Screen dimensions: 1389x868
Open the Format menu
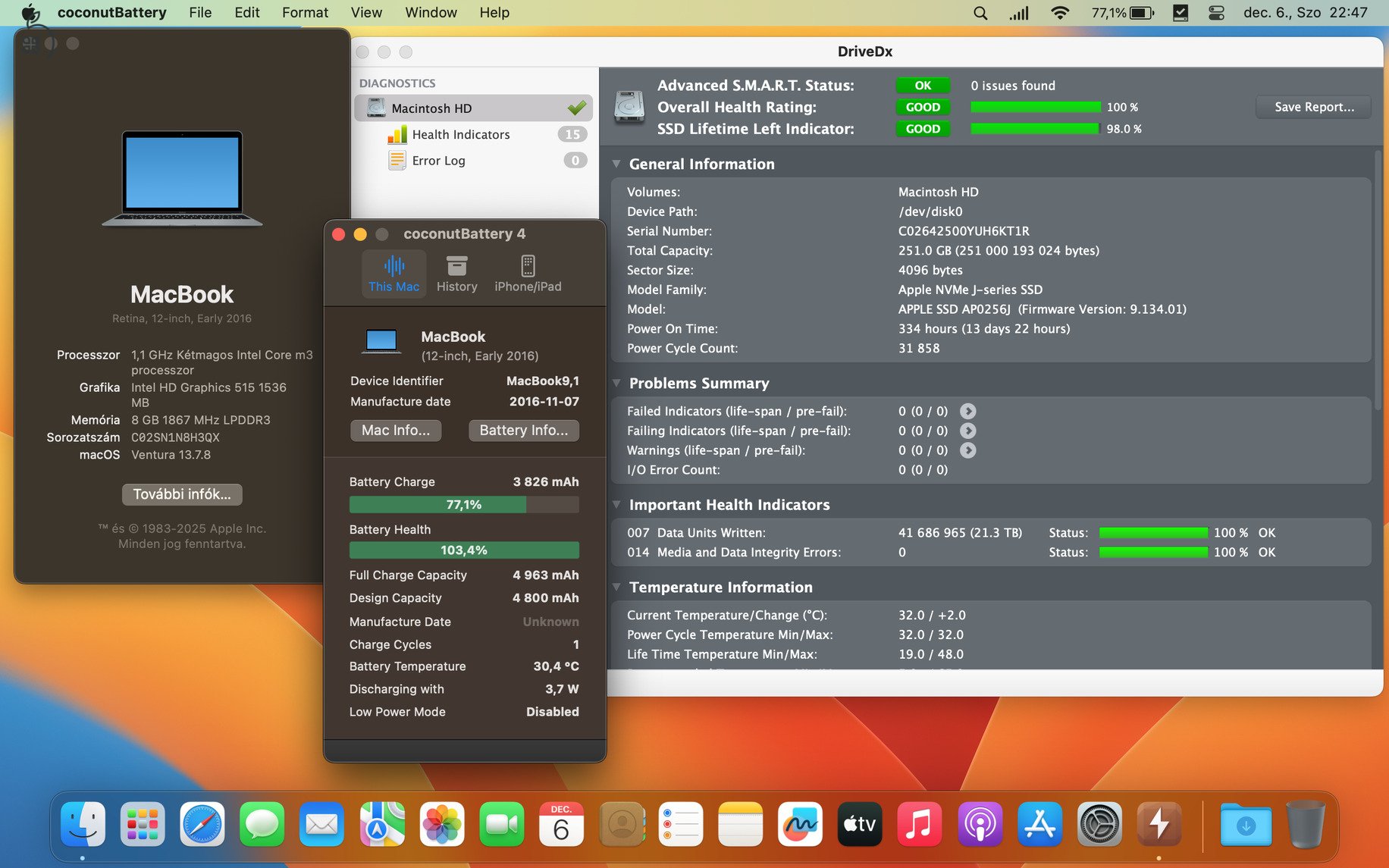(x=304, y=12)
